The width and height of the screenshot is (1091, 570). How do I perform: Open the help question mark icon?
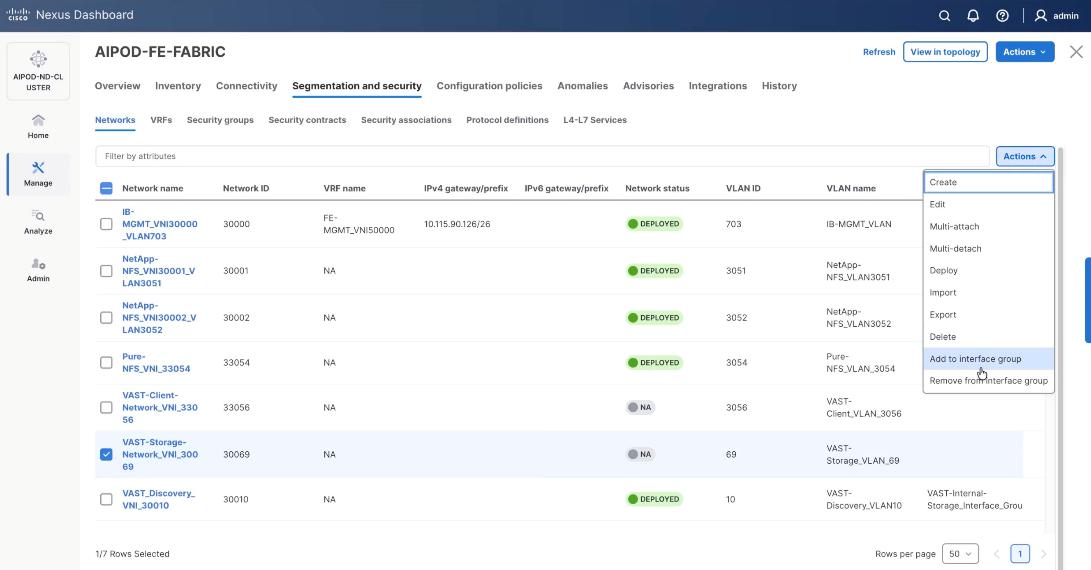tap(1002, 16)
